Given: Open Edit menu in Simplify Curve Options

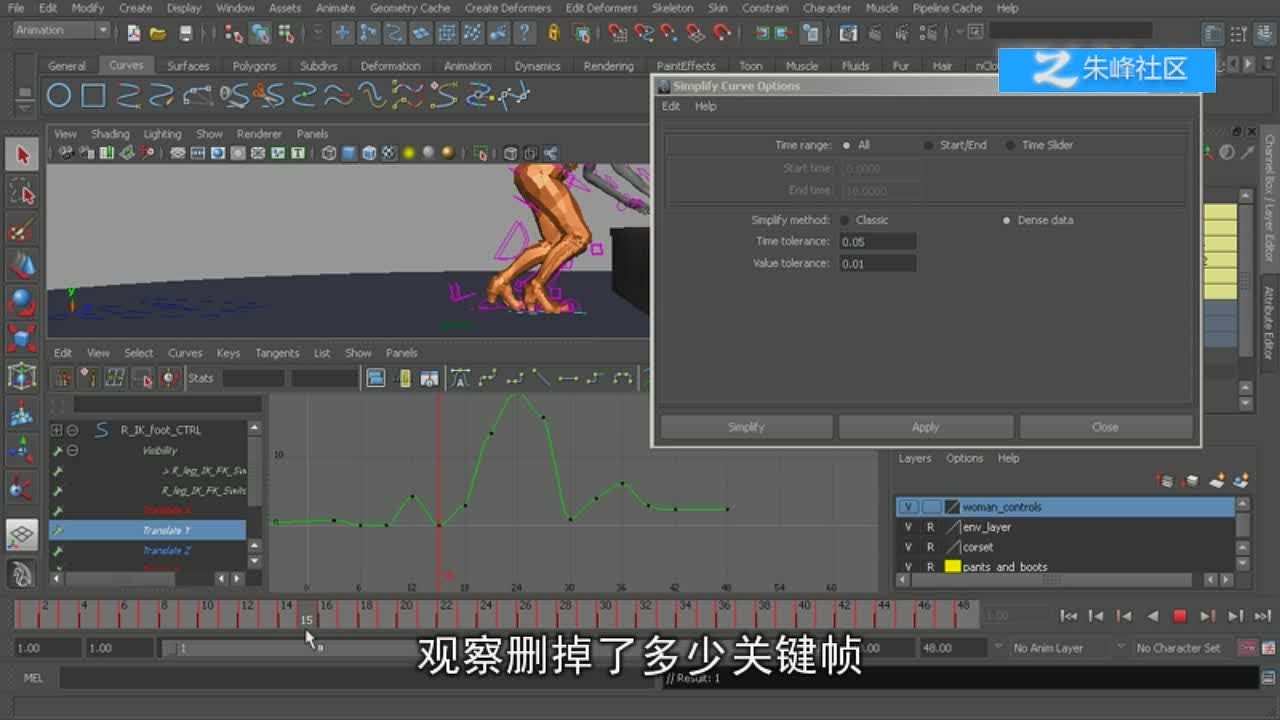Looking at the screenshot, I should [671, 106].
